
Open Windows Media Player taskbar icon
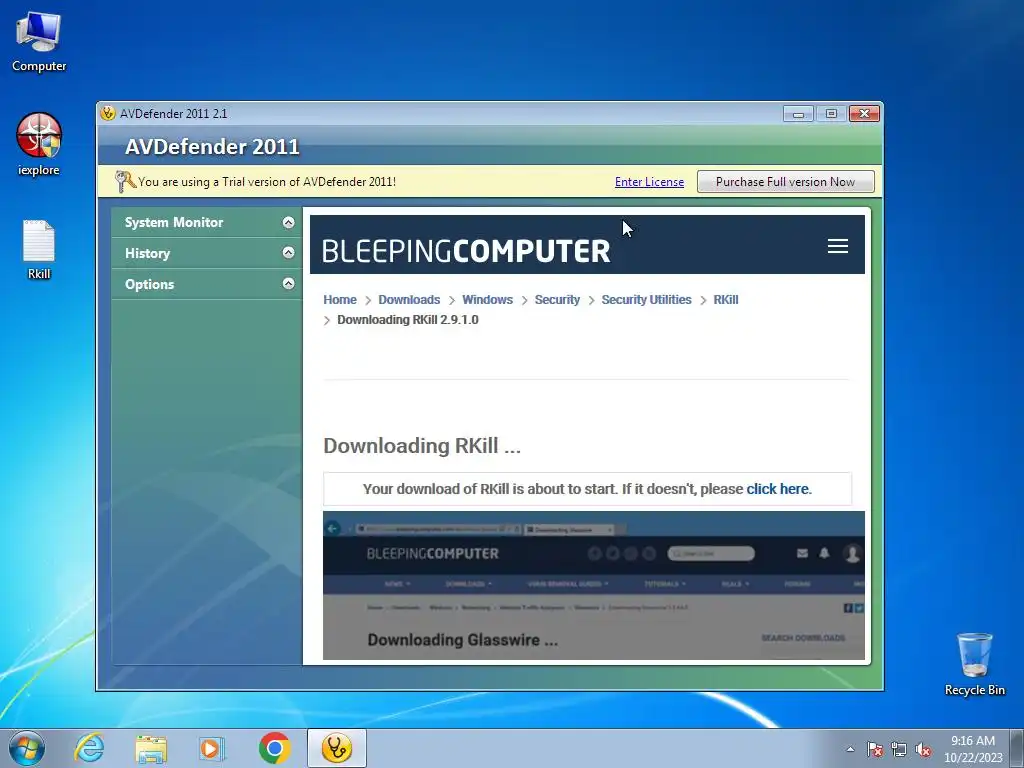(212, 748)
